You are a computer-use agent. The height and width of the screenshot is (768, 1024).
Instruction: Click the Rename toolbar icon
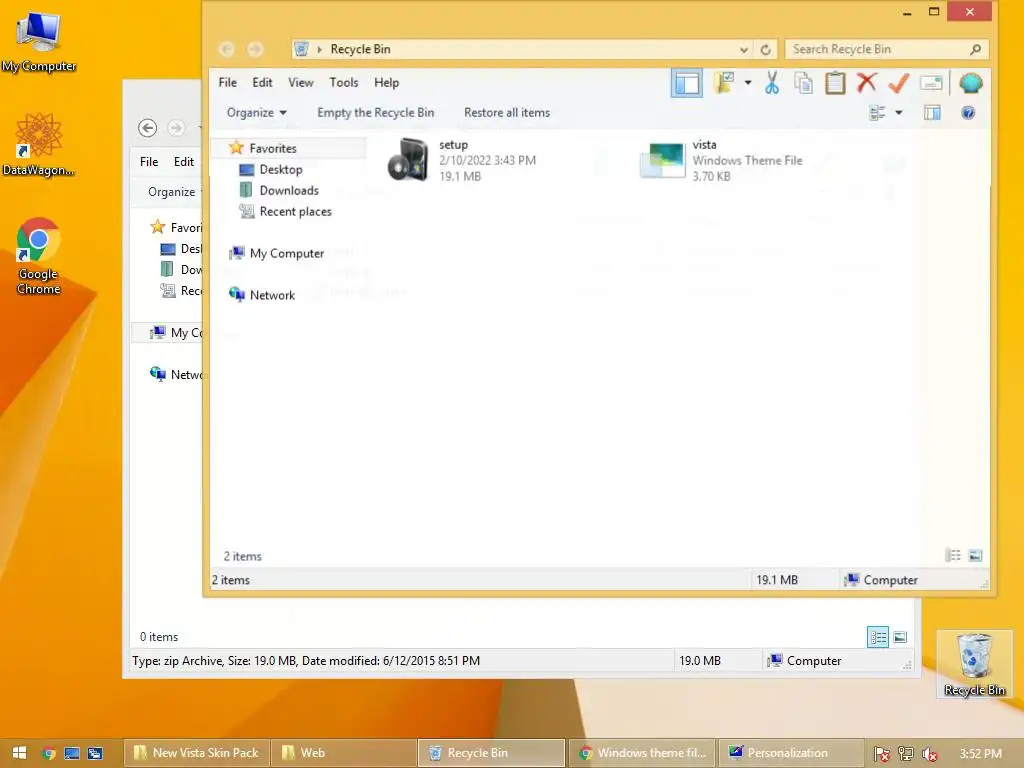[931, 83]
